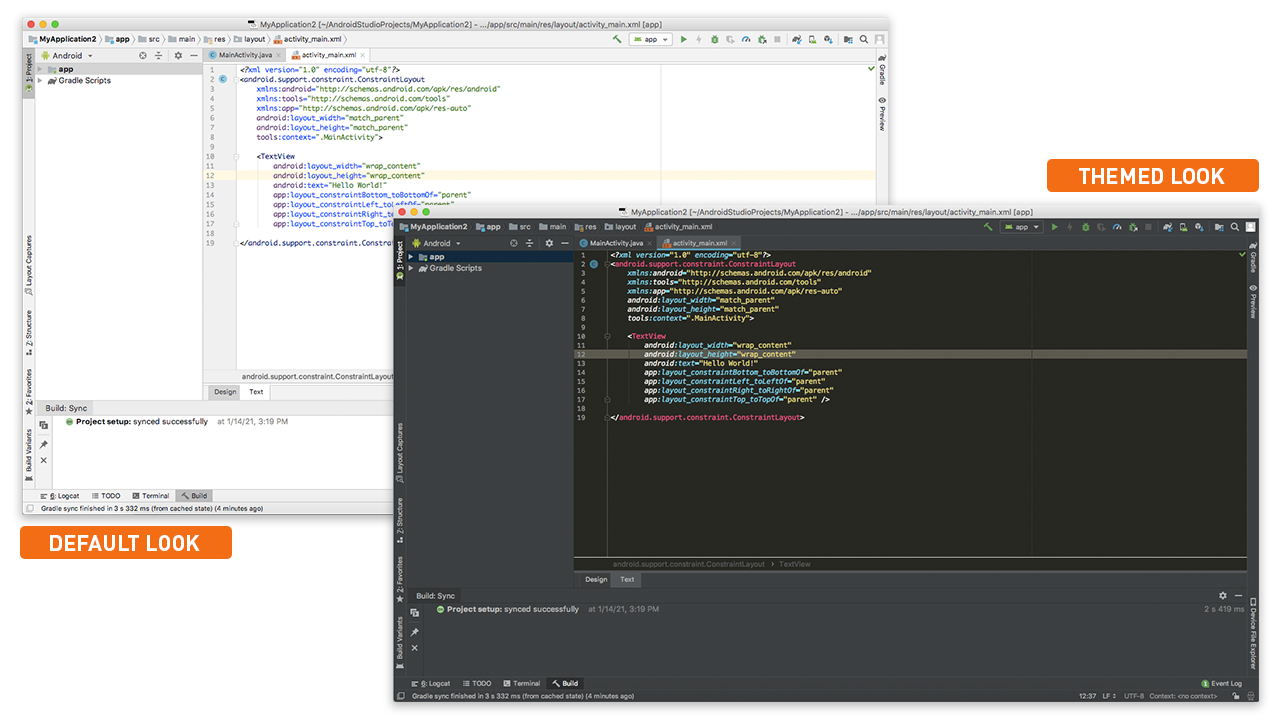Sync project with Gradle in default window
This screenshot has height=720, width=1280.
click(x=797, y=39)
